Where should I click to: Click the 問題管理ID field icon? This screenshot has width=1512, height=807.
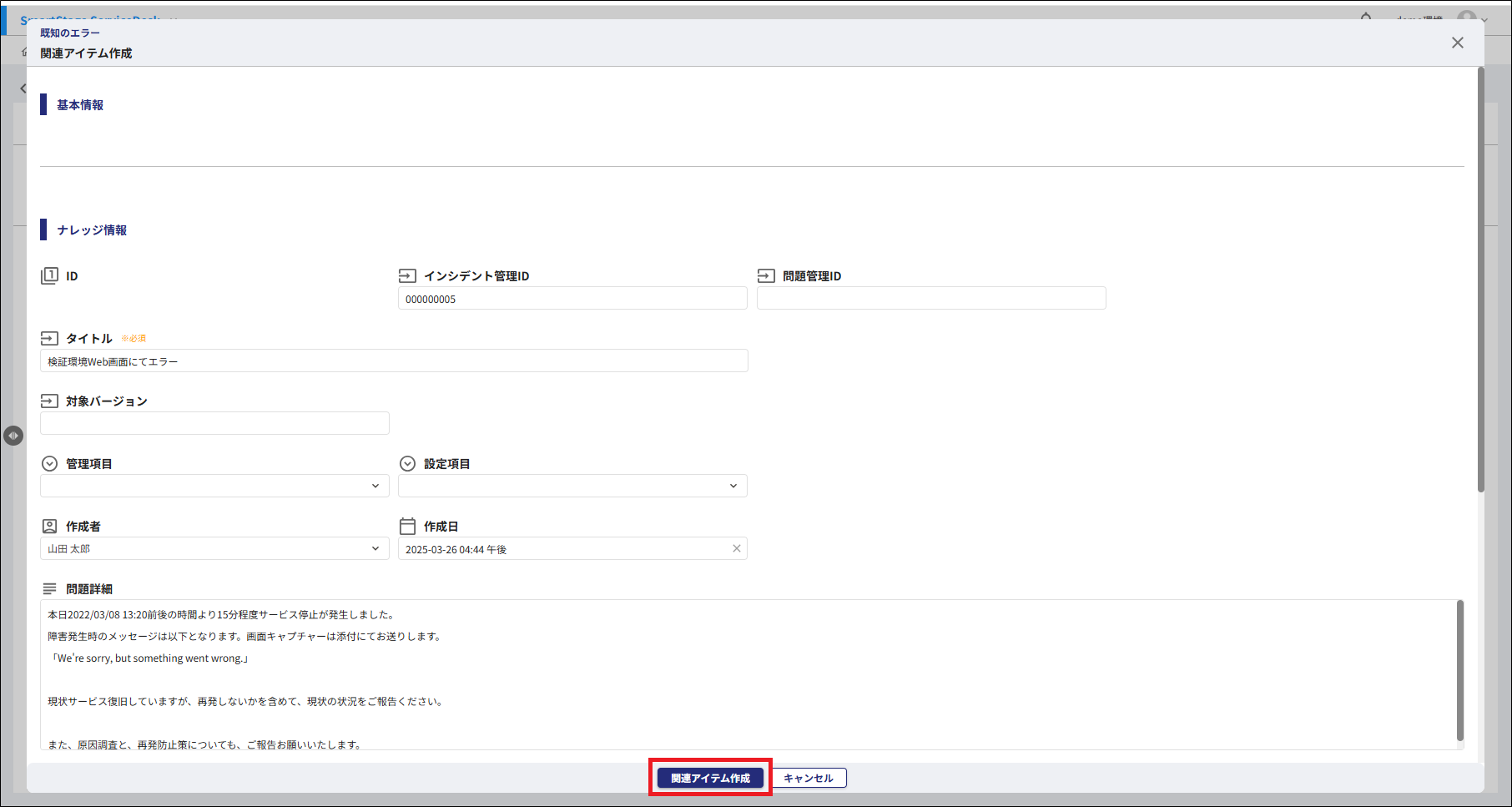tap(766, 275)
